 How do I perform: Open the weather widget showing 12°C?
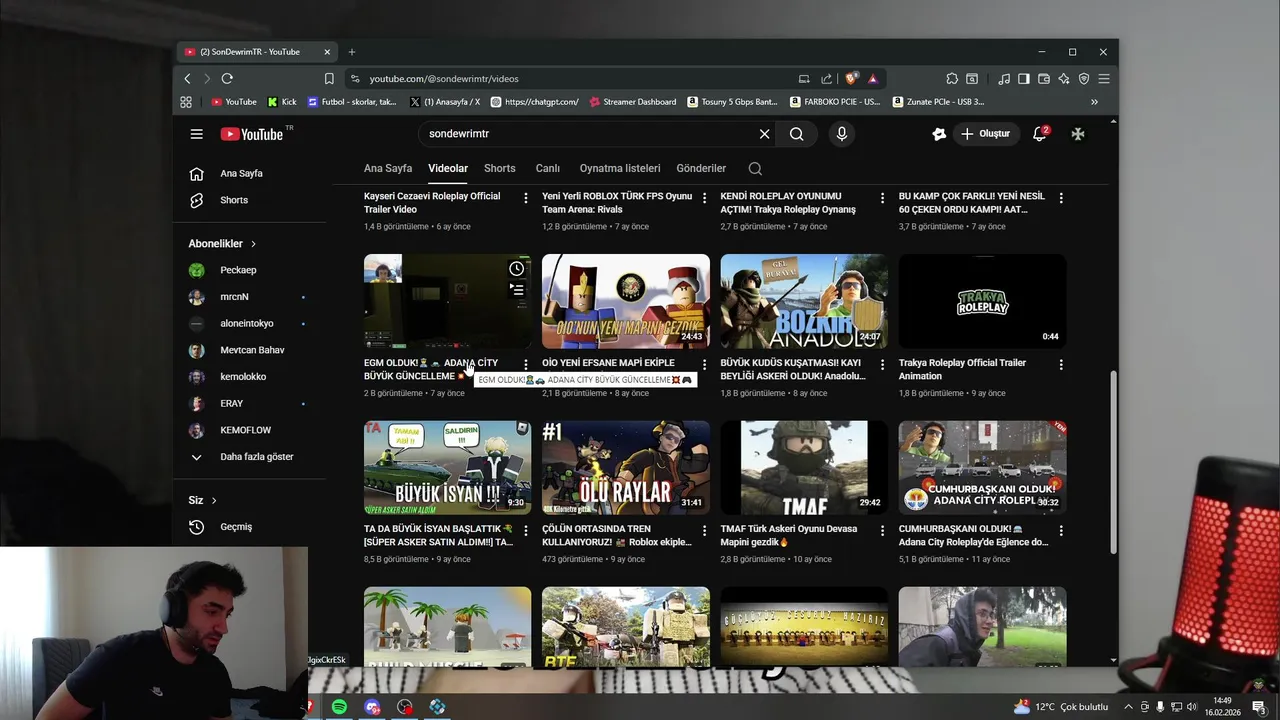[1061, 707]
